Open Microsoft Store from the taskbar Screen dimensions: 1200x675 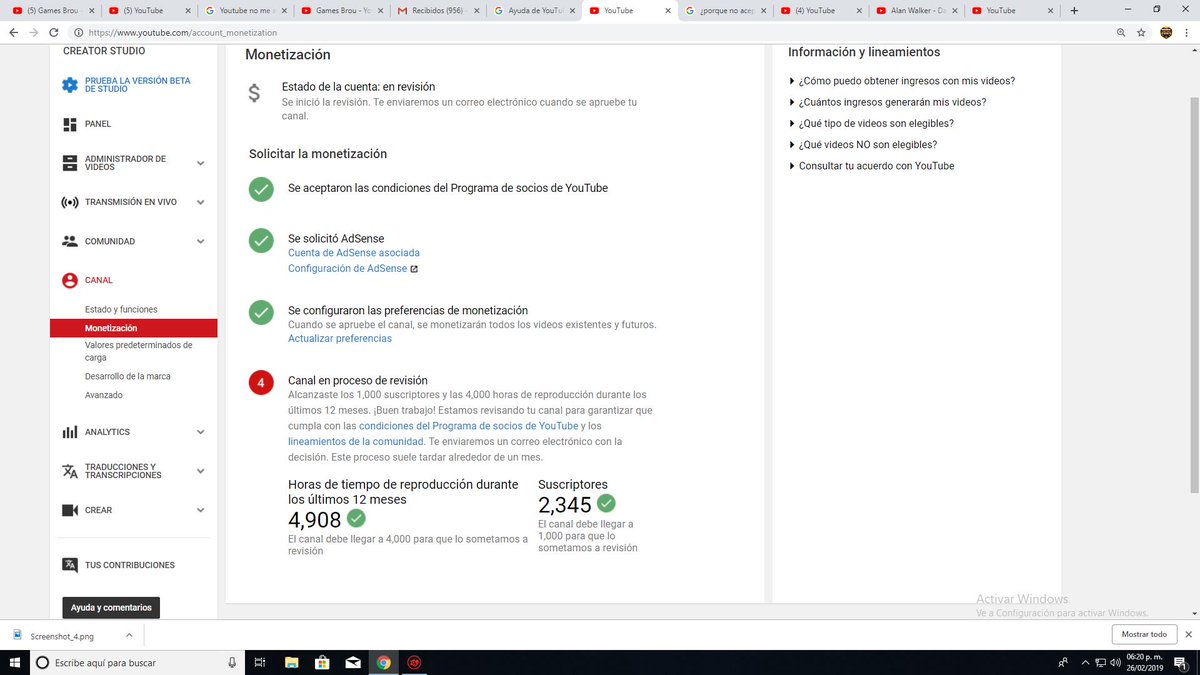coord(321,662)
